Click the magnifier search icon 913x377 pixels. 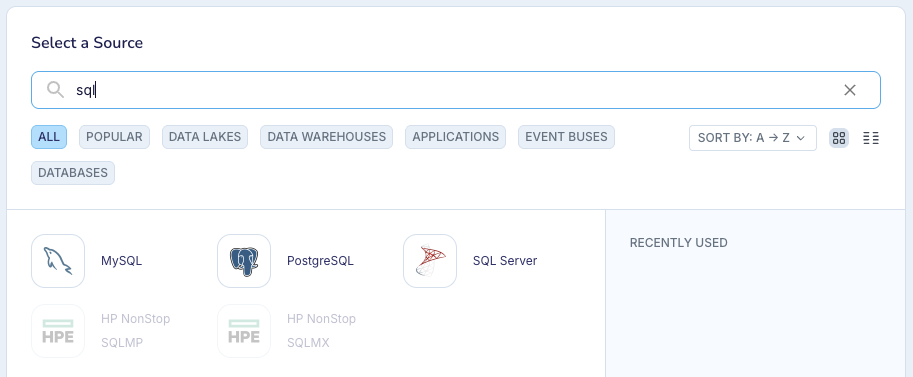click(x=55, y=90)
